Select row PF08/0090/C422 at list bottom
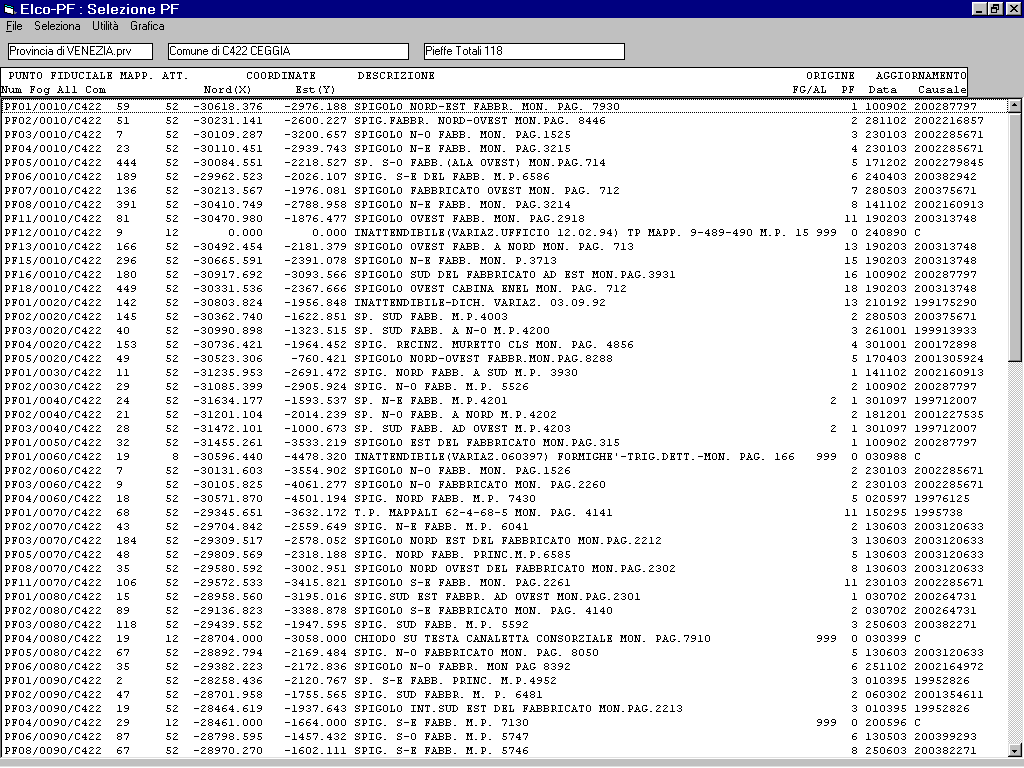 tap(400, 750)
